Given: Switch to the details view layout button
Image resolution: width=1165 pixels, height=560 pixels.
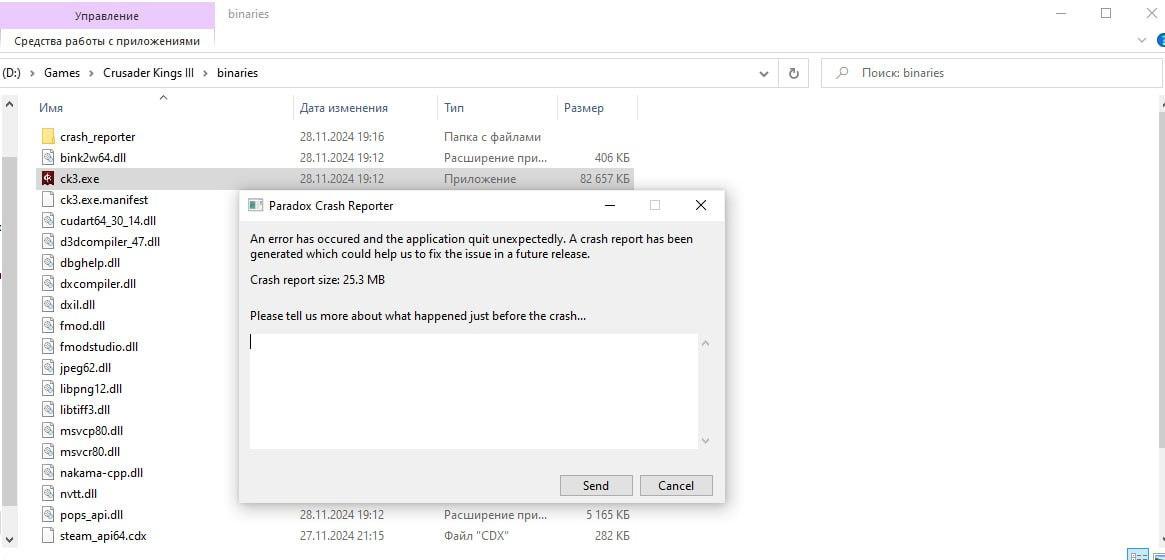Looking at the screenshot, I should (x=1138, y=555).
